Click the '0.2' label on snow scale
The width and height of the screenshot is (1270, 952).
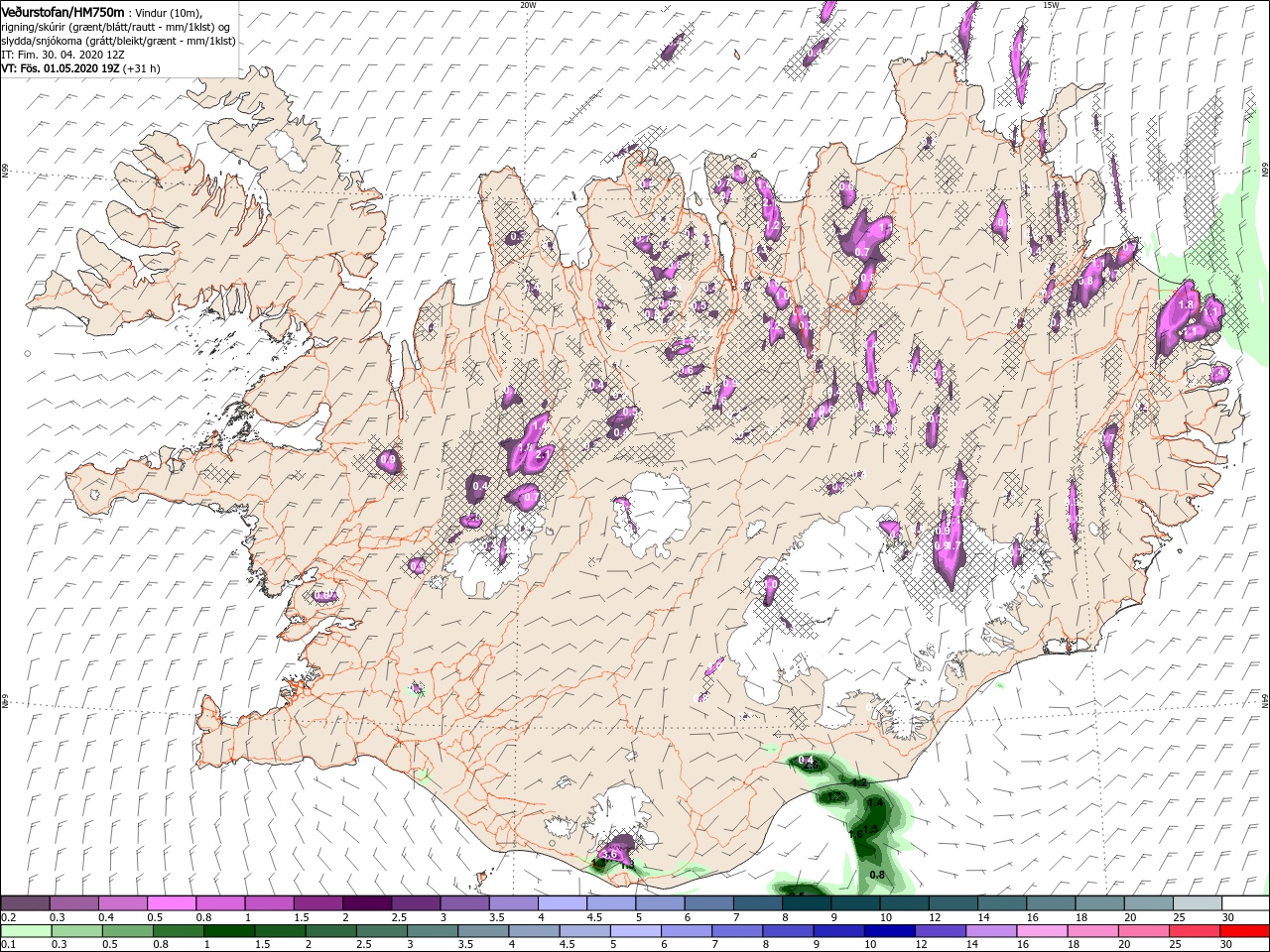coord(8,917)
